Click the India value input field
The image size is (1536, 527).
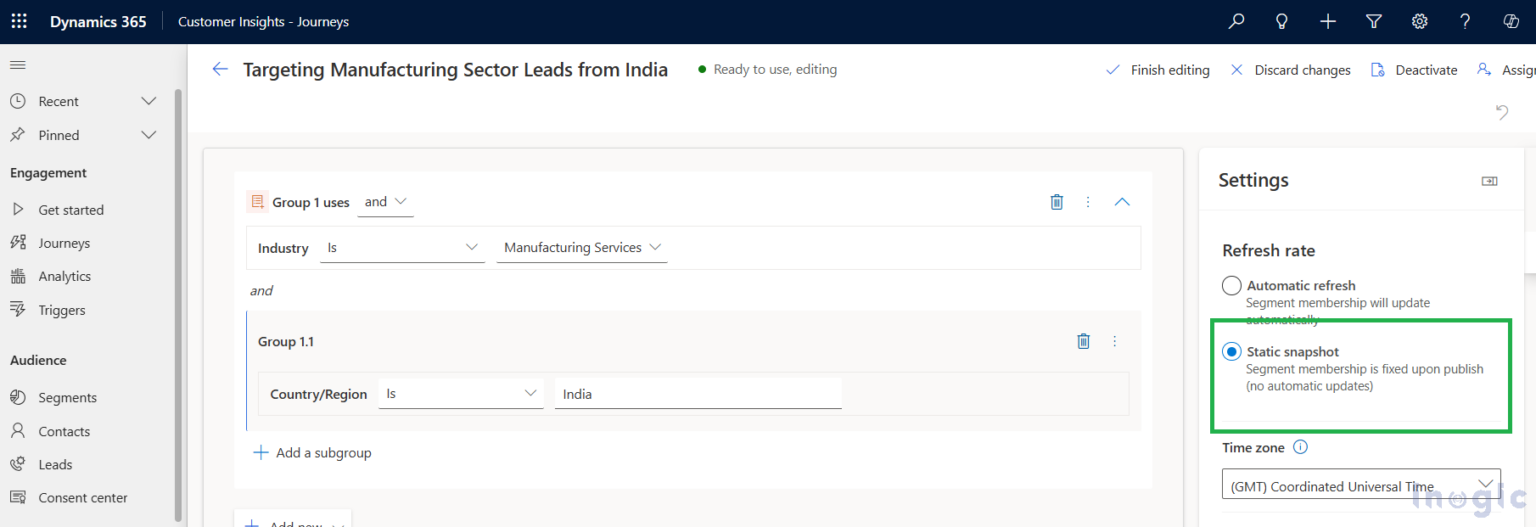point(698,394)
